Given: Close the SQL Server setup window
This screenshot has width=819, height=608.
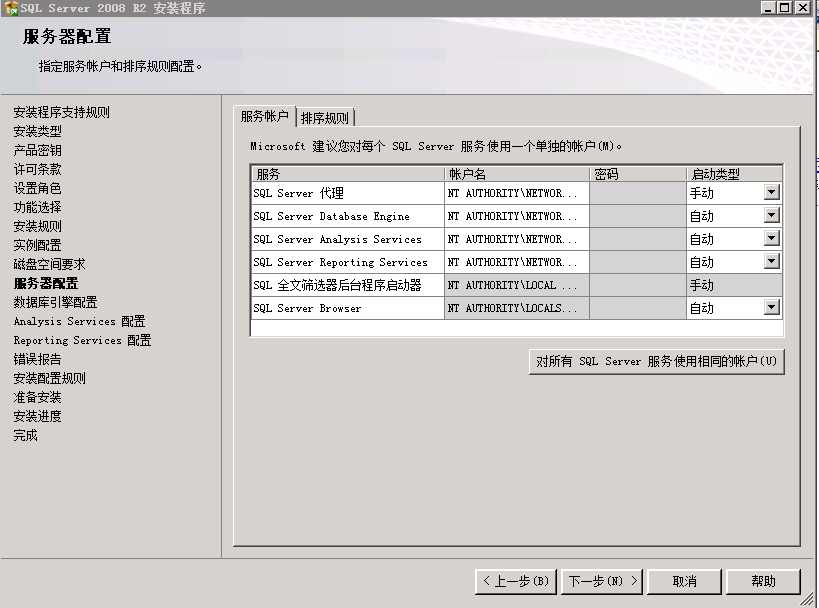Looking at the screenshot, I should pyautogui.click(x=802, y=7).
